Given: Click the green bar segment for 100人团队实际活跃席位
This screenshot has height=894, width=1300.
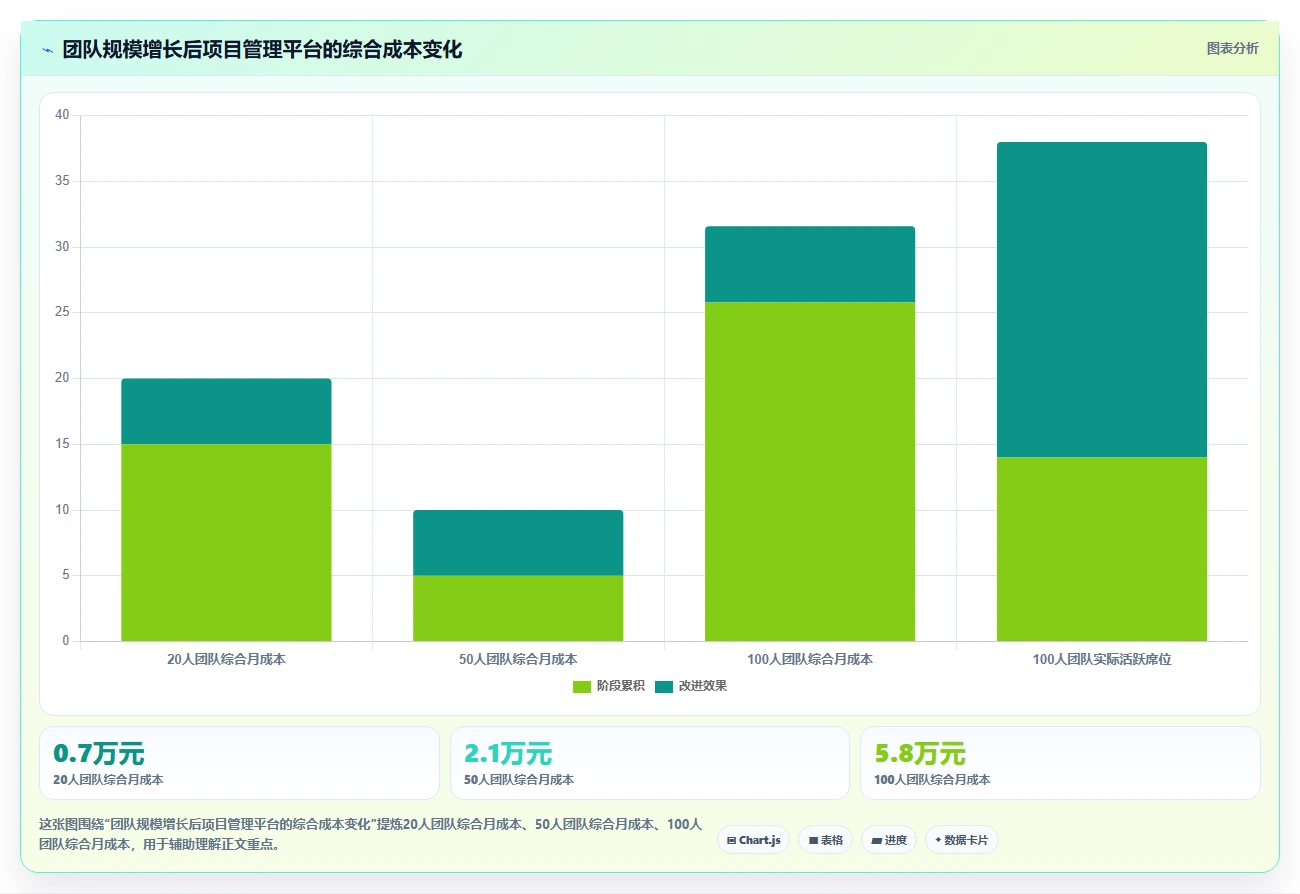Looking at the screenshot, I should (x=1102, y=549).
